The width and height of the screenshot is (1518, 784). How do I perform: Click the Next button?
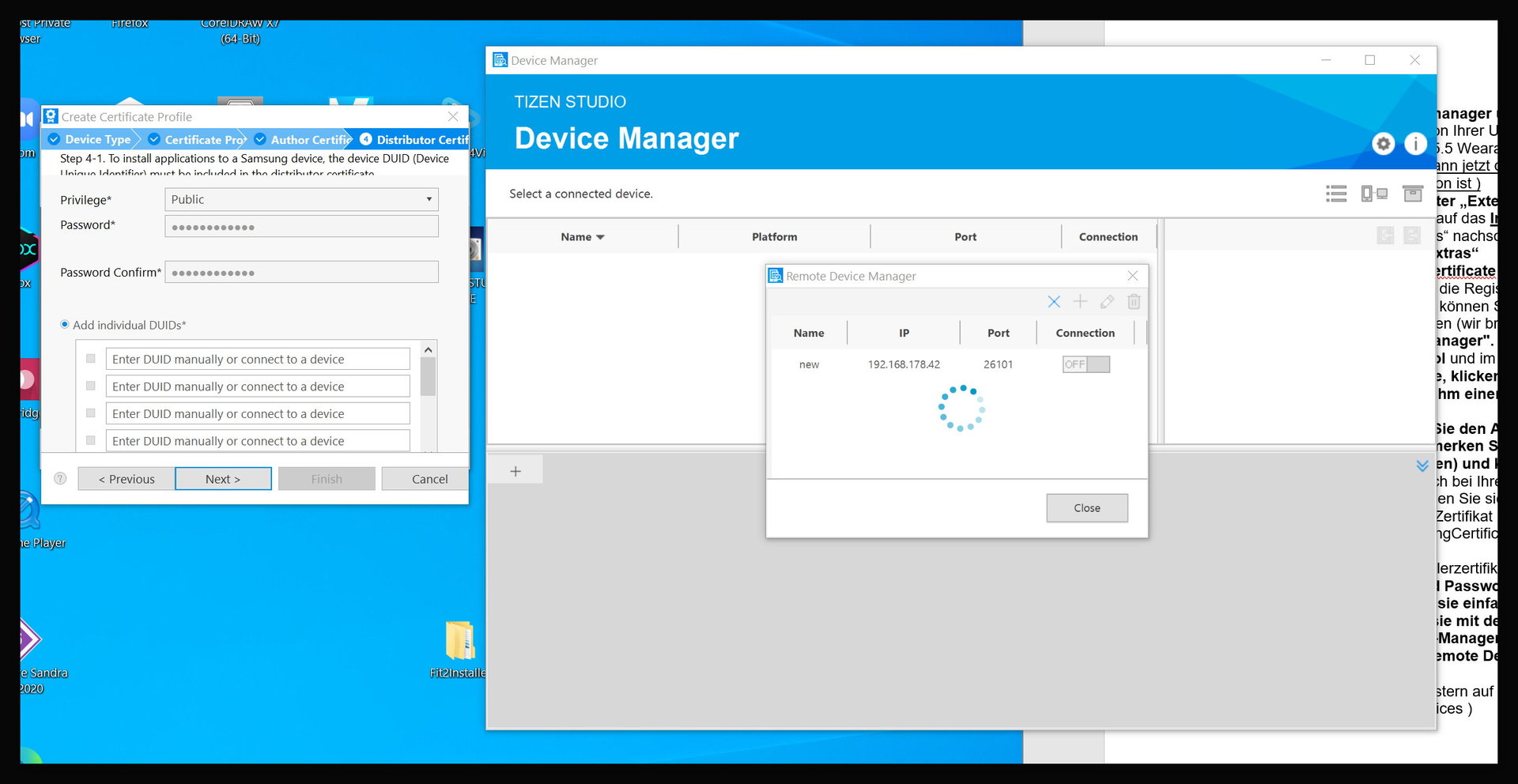223,479
